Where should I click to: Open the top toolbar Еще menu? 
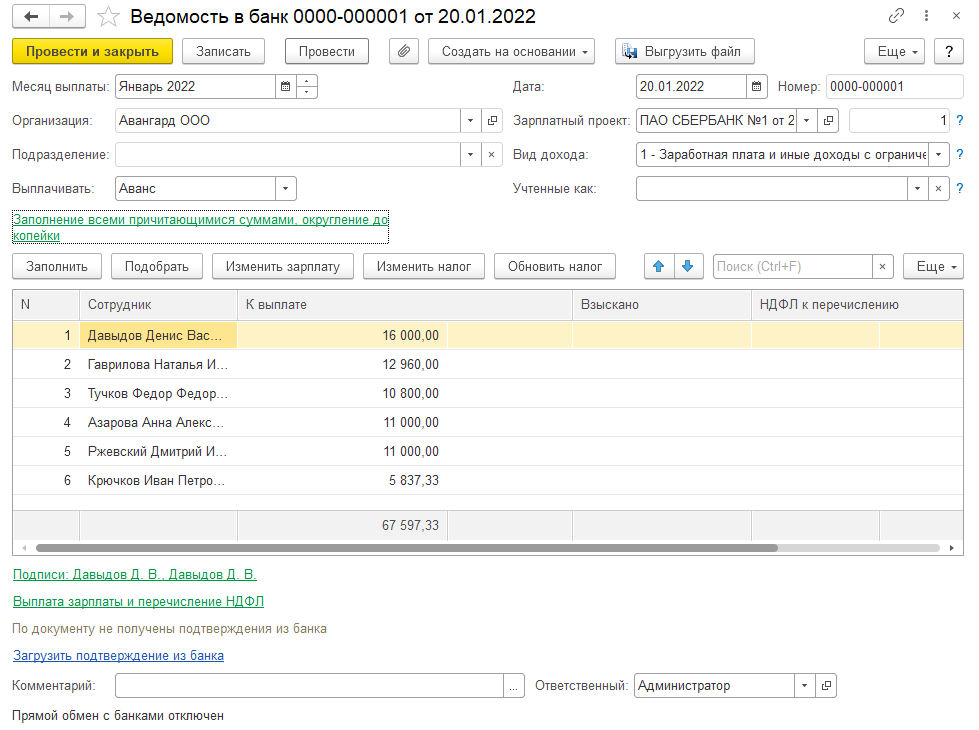pos(894,51)
